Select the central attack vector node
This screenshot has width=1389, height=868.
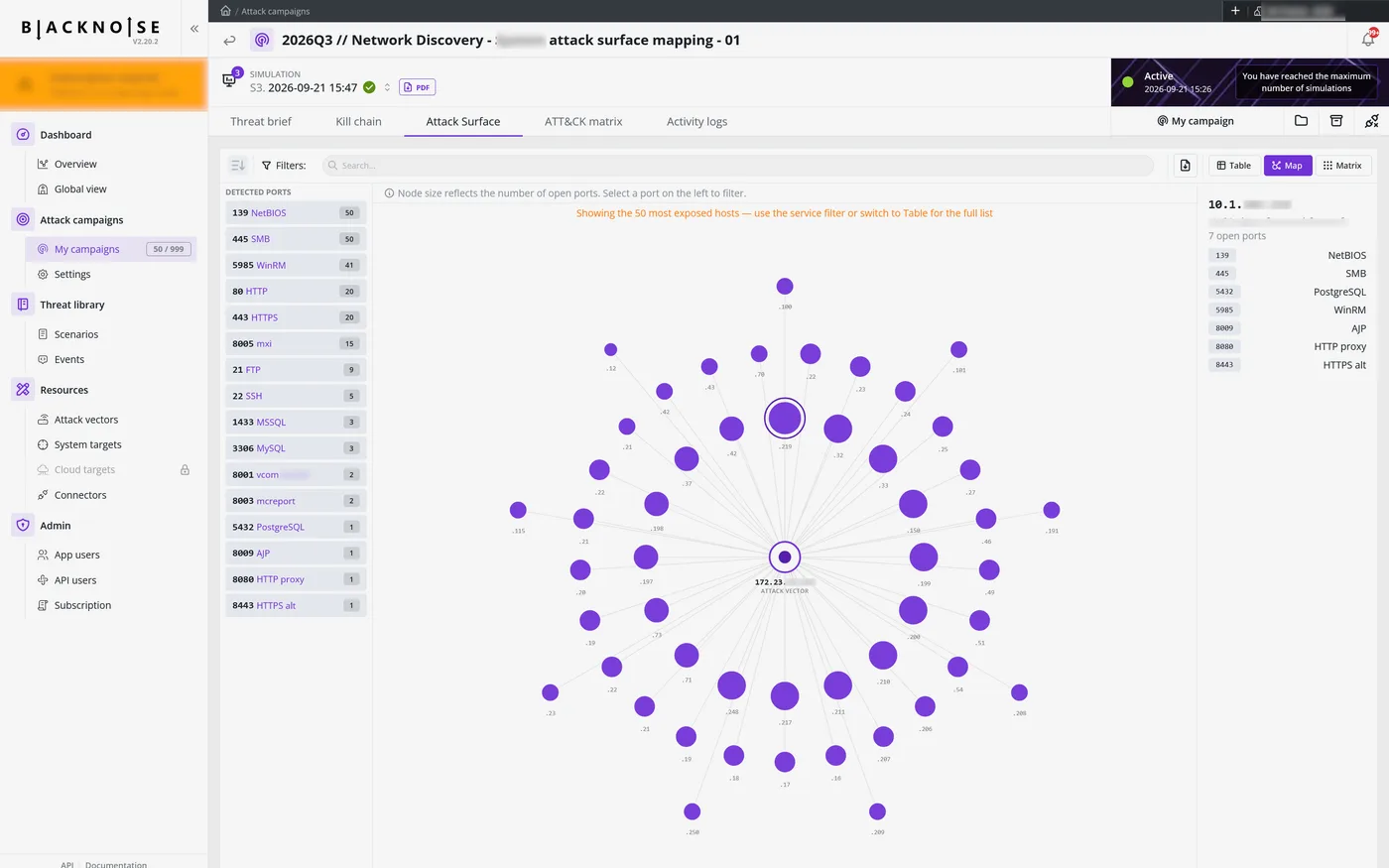pos(785,557)
